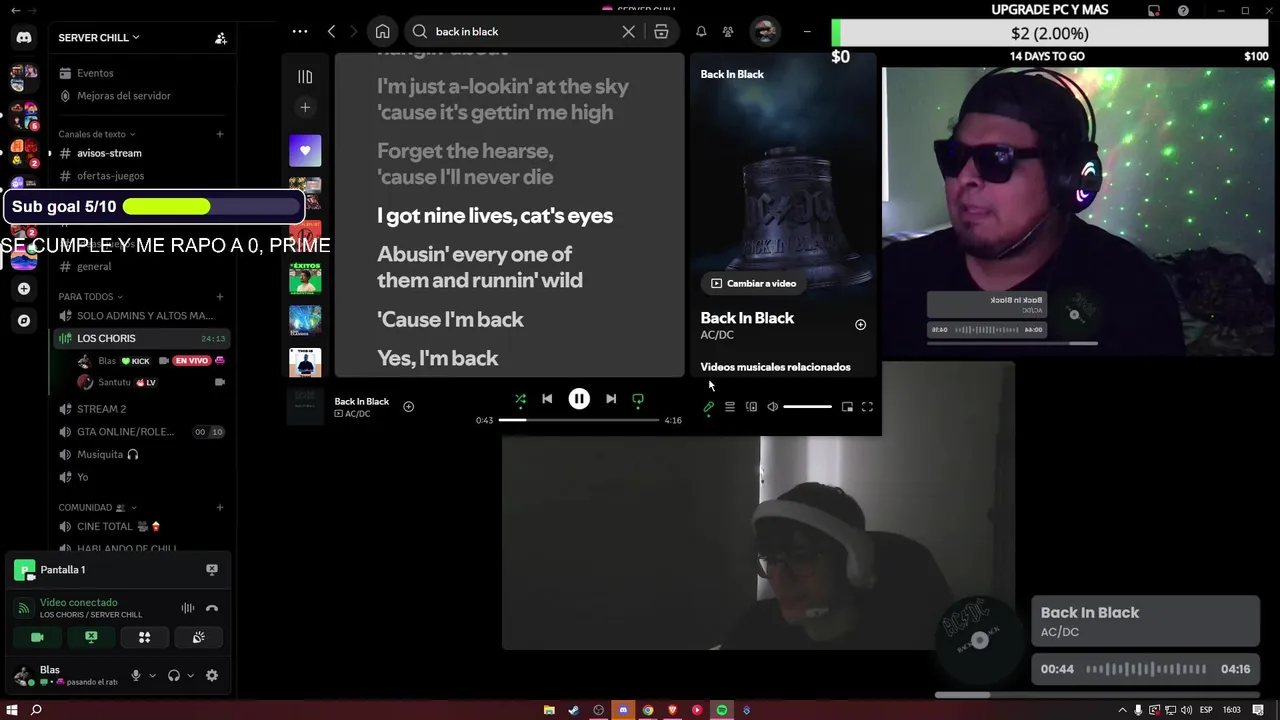Viewport: 1280px width, 720px height.
Task: Clear the Spotify search field
Action: pos(628,32)
